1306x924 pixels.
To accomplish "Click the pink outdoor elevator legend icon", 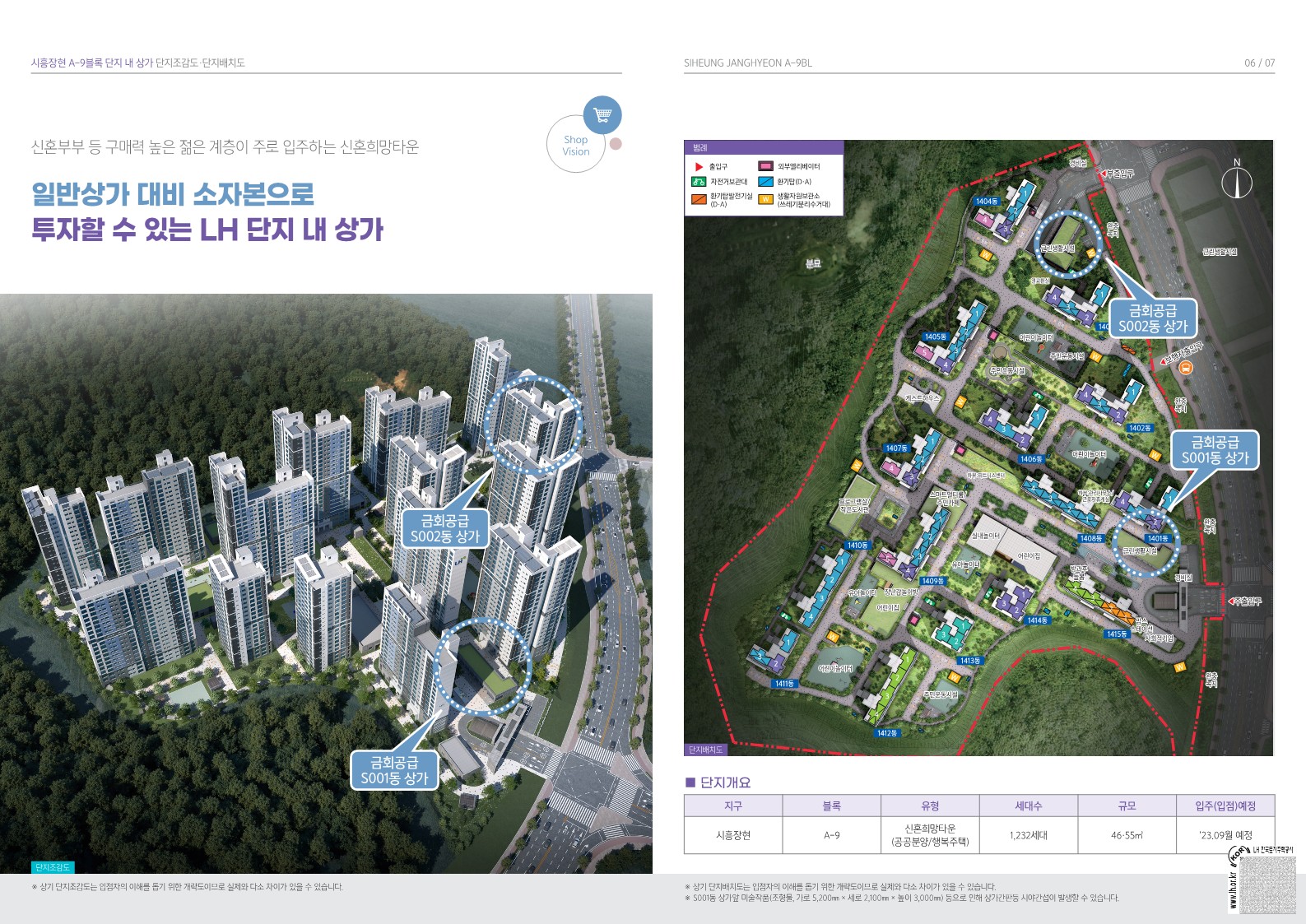I will [765, 166].
